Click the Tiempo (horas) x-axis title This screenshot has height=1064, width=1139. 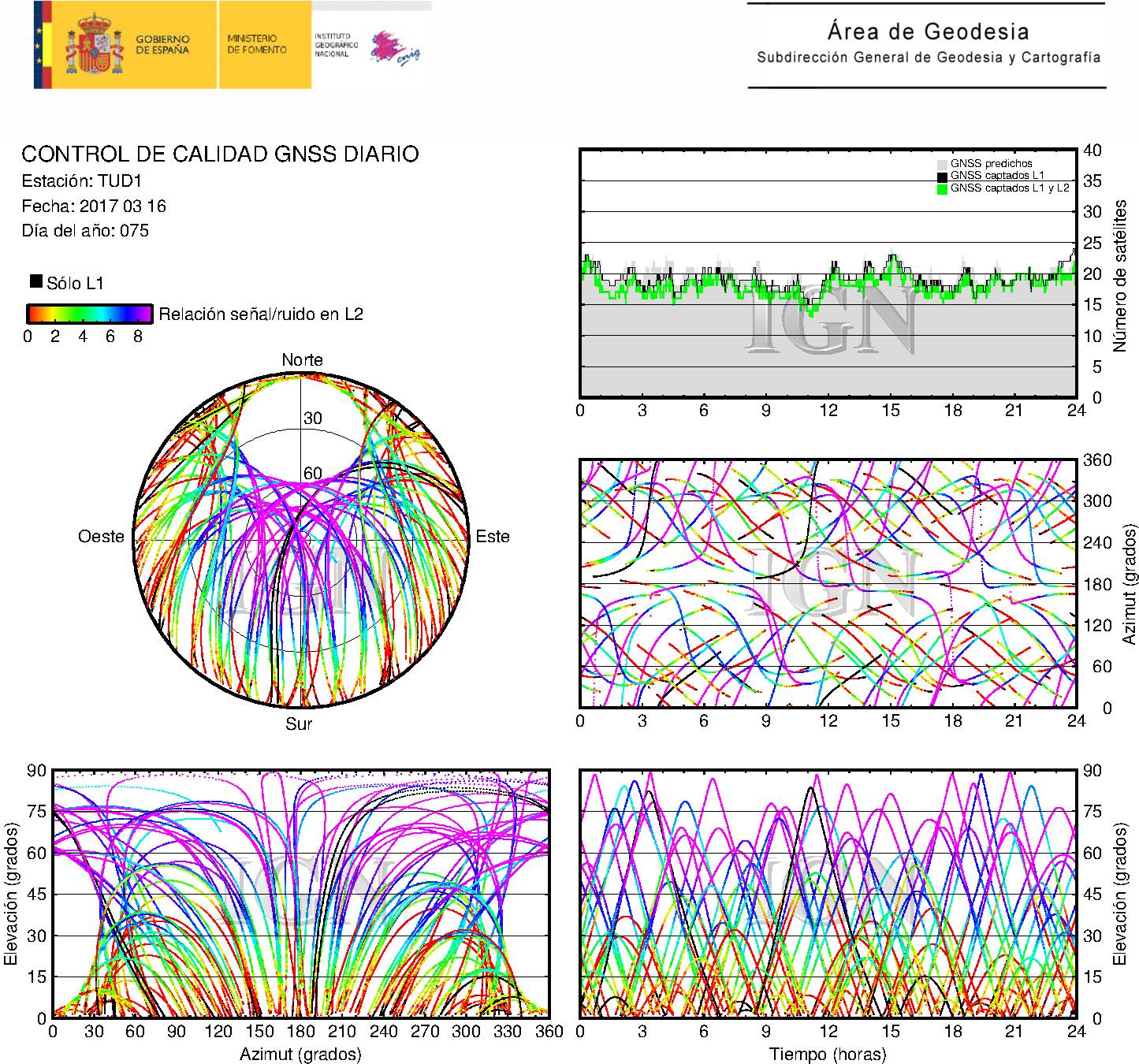(828, 1054)
